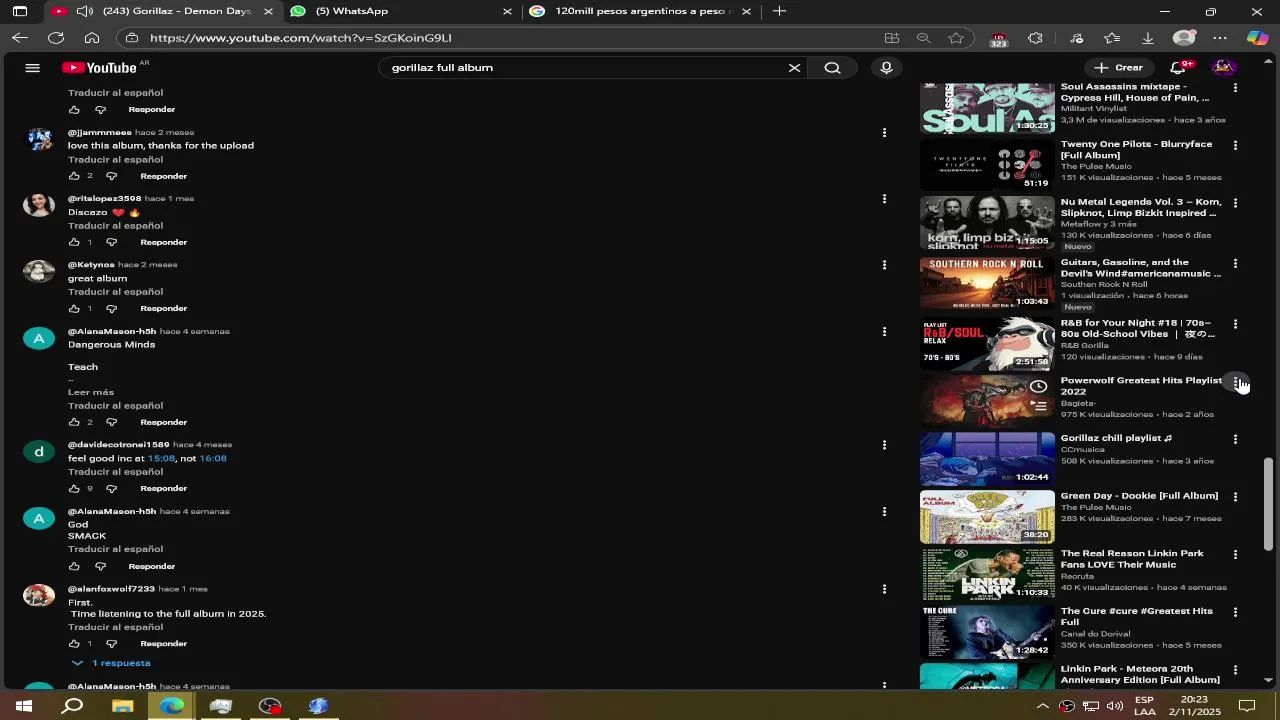Open R&B for Your Night thumbnail
Screen dimensions: 1280x720
click(987, 343)
